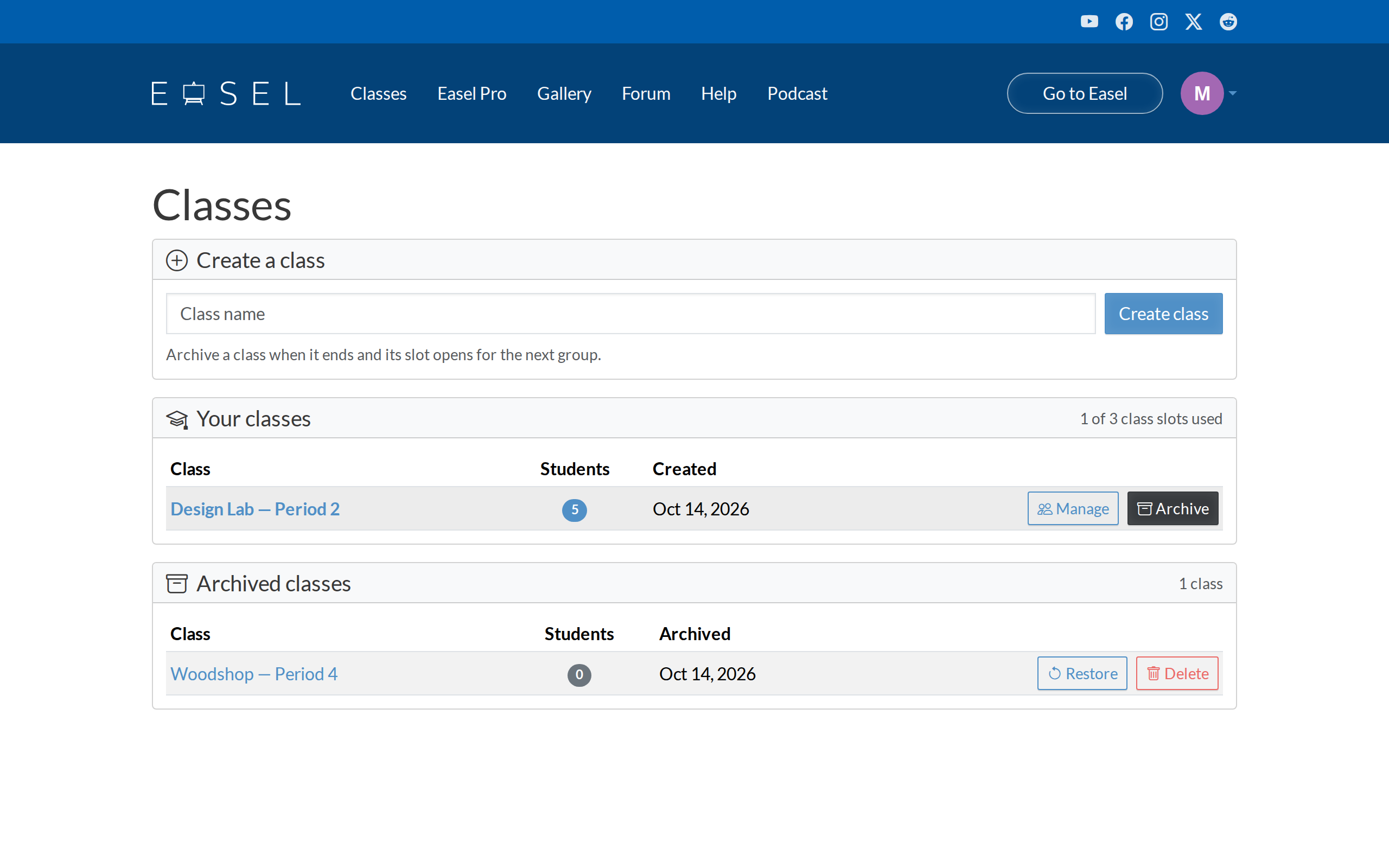Open the Facebook social icon
1389x868 pixels.
(x=1124, y=22)
